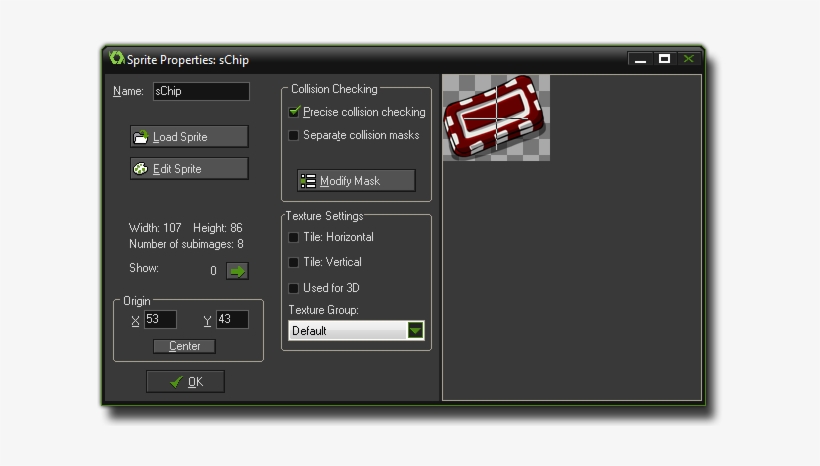Viewport: 820px width, 466px height.
Task: Close the Sprite Properties window
Action: (688, 59)
